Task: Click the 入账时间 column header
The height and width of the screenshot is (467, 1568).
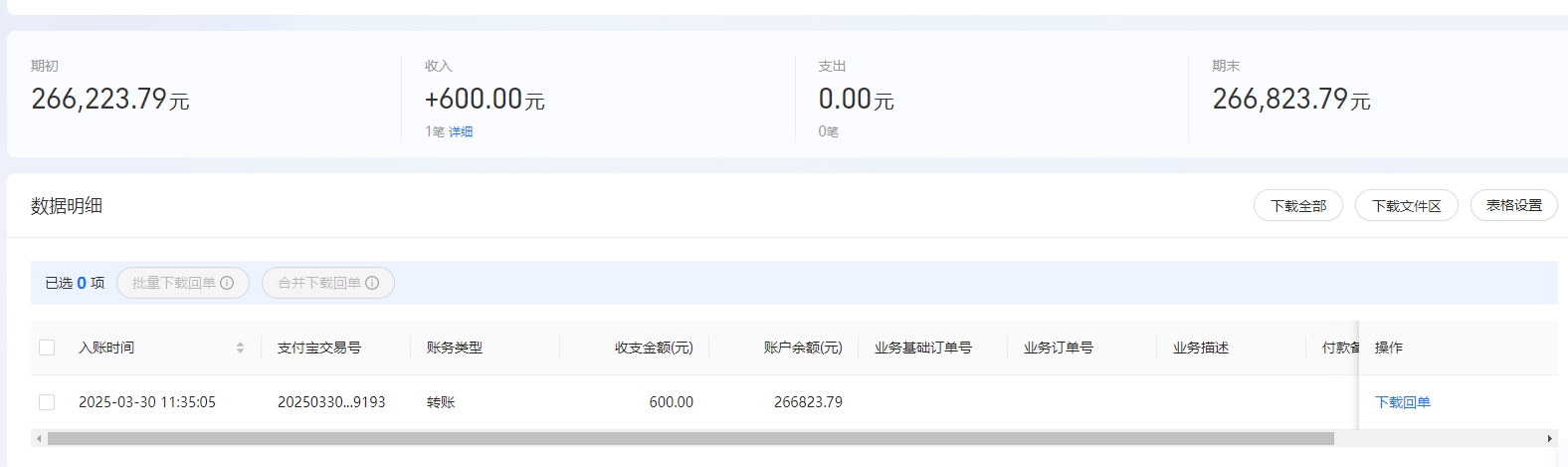Action: click(106, 348)
